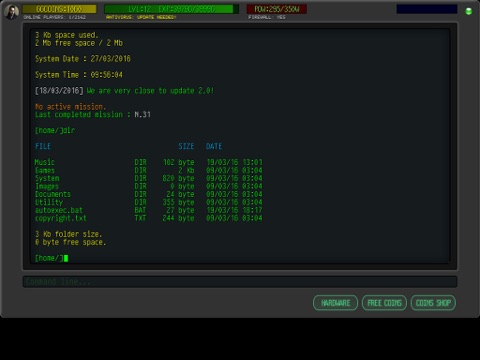Click the green level and EXP bar
Screen dimensions: 480x360
[x=171, y=9]
